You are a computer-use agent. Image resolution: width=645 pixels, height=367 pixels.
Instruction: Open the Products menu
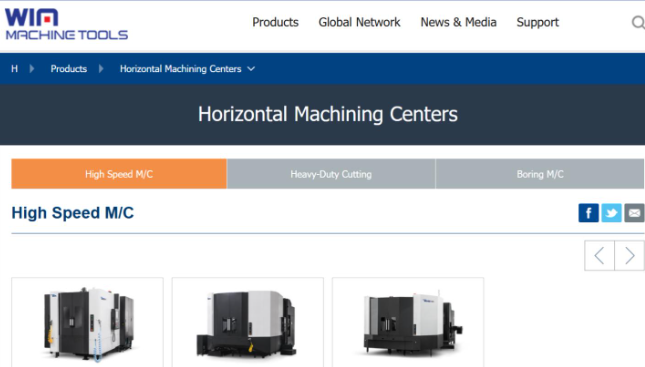click(x=275, y=22)
